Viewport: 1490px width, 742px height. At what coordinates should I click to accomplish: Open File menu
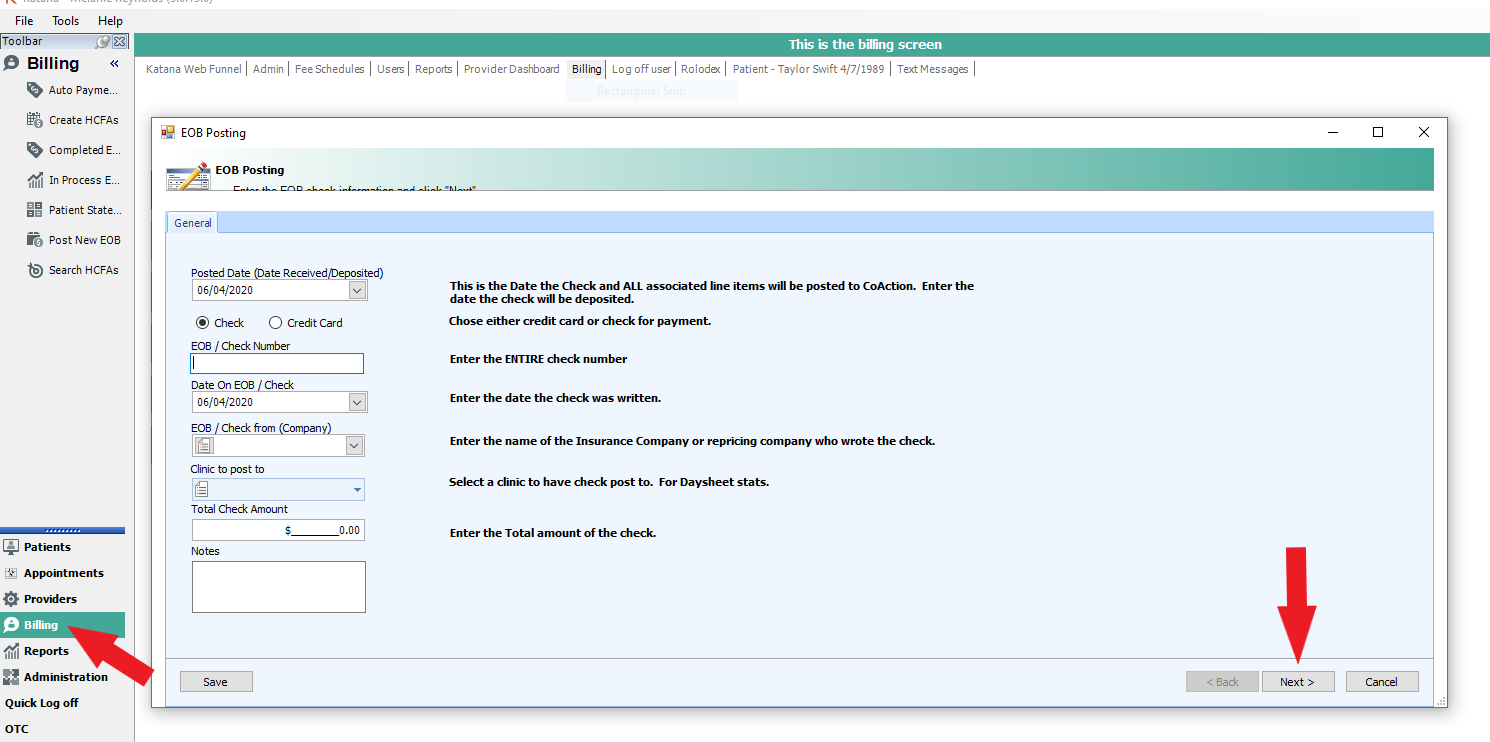point(24,20)
